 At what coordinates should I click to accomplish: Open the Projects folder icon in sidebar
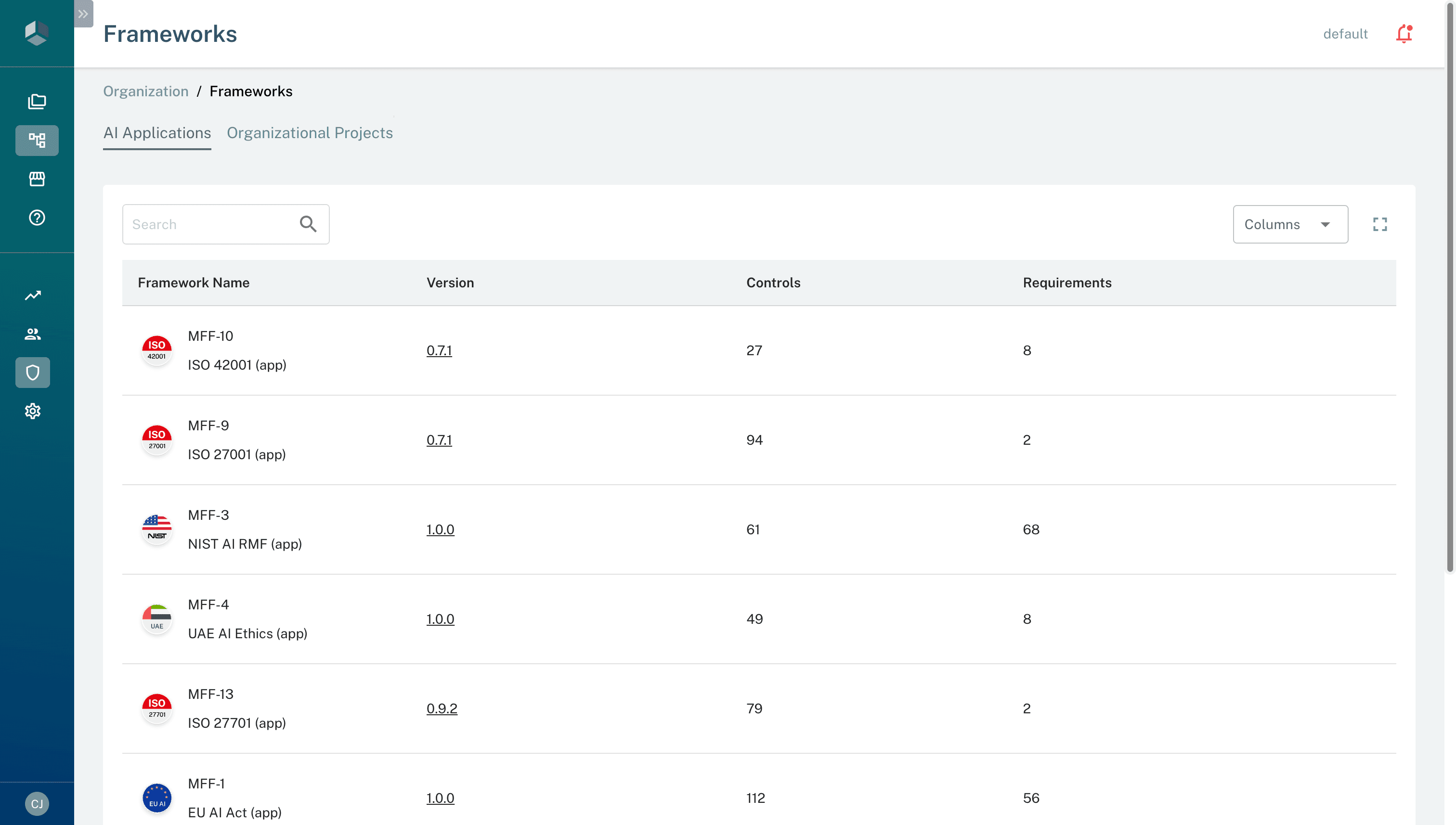tap(36, 102)
